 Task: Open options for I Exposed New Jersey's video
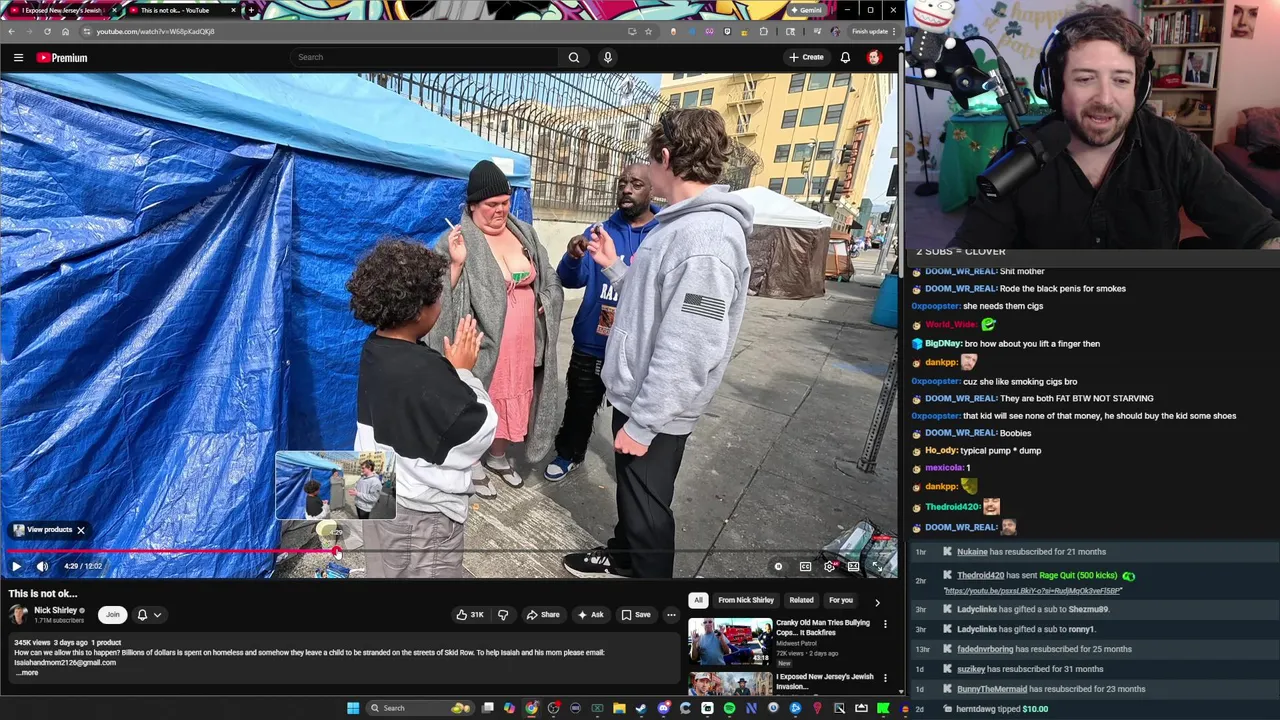[x=885, y=678]
